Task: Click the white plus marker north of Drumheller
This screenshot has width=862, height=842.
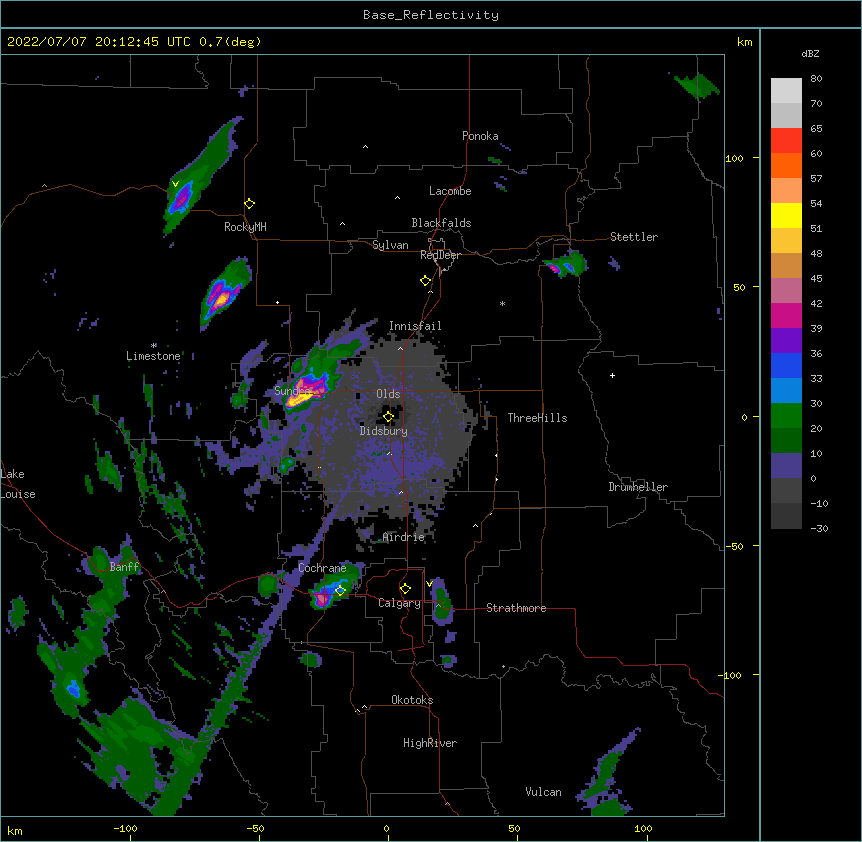Action: tap(612, 375)
